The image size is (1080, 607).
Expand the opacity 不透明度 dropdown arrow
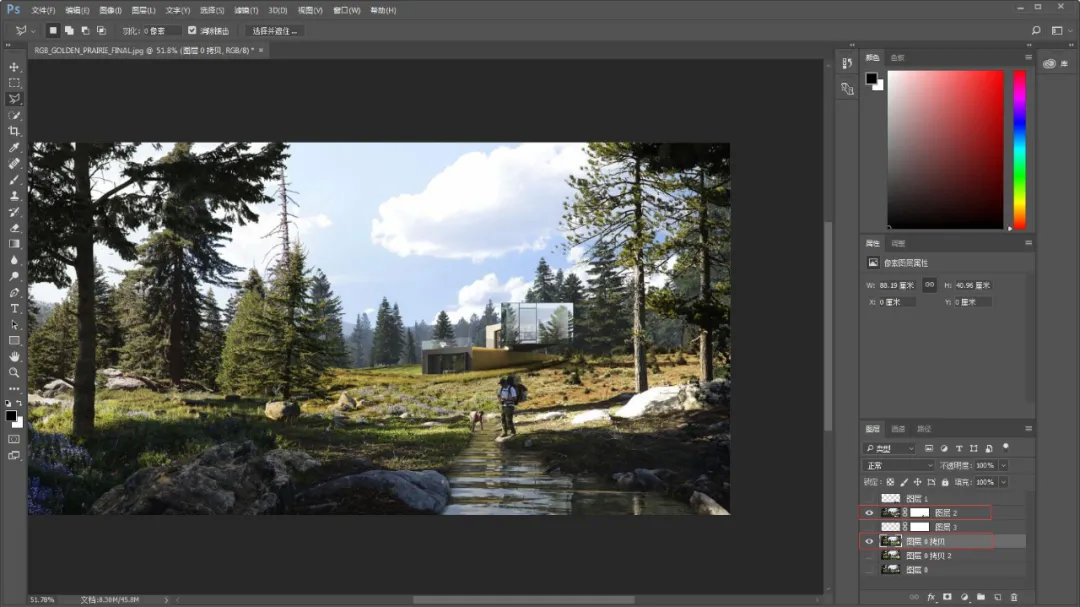coord(1003,465)
